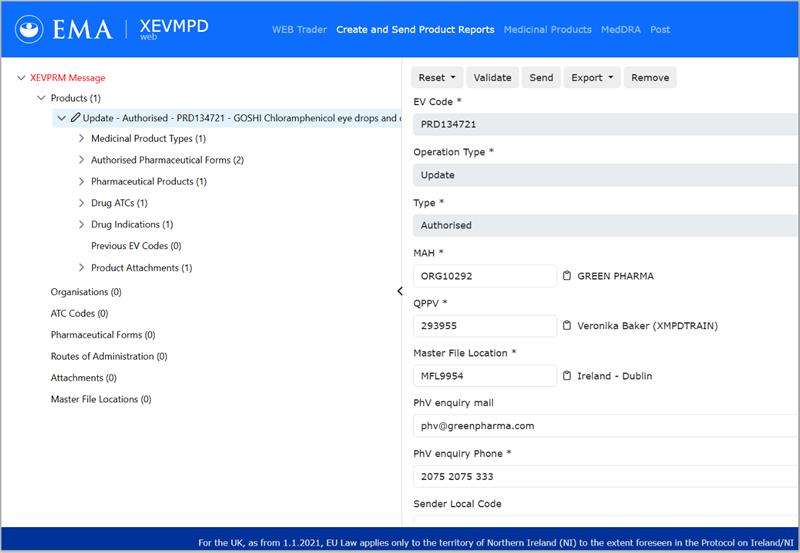The height and width of the screenshot is (553, 800).
Task: Click the Ireland - Dublin text
Action: point(614,376)
